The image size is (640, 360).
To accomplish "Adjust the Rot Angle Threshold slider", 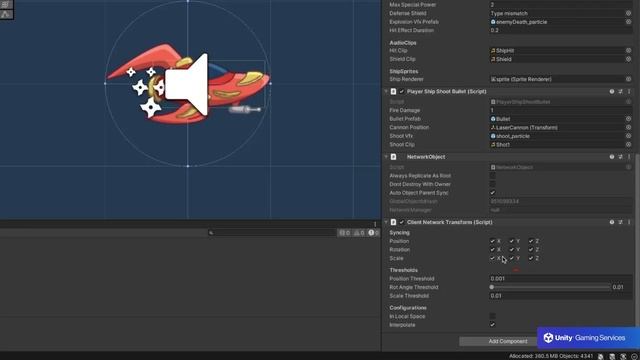I will click(551, 287).
